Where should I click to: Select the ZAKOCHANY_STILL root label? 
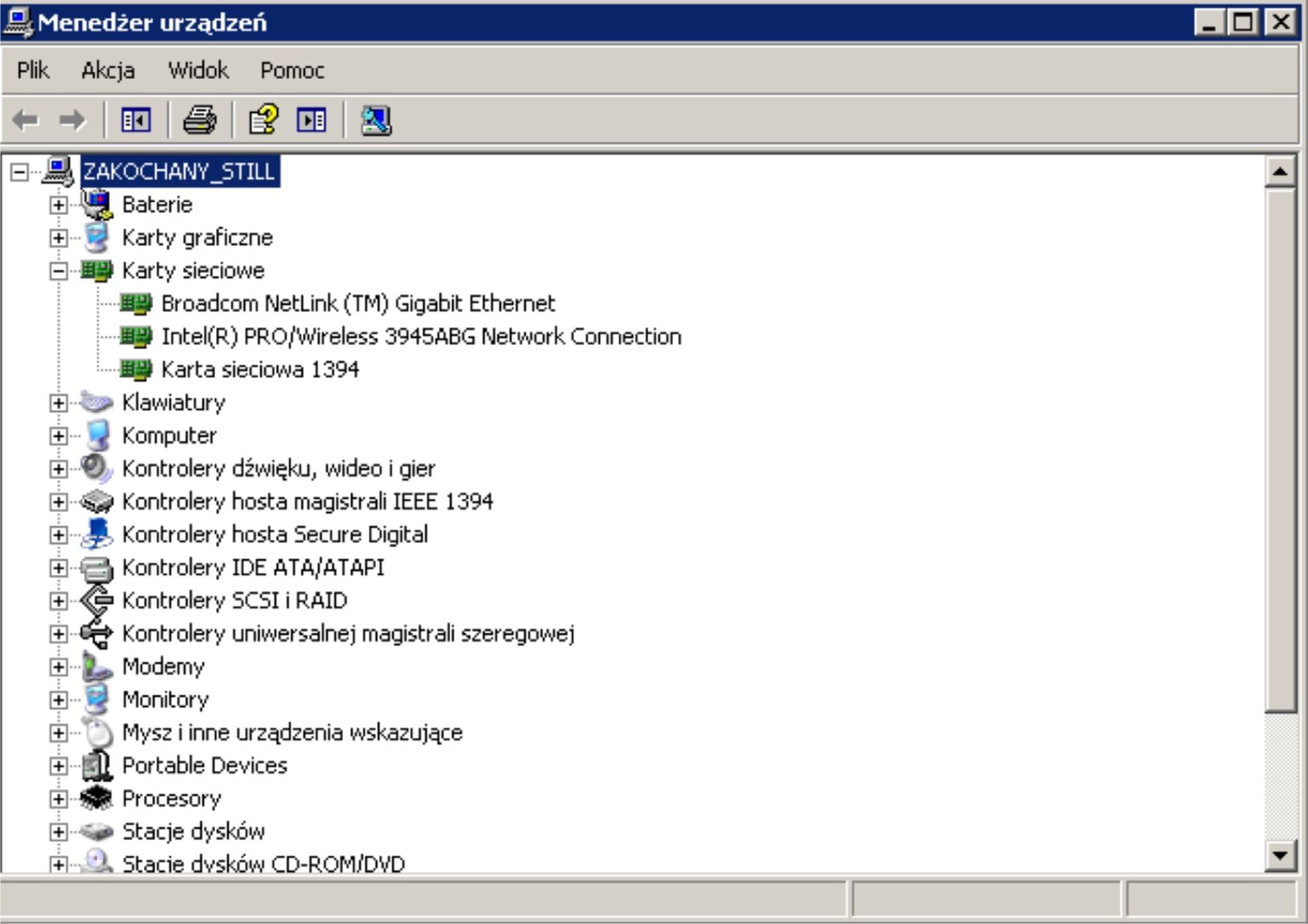pos(180,171)
